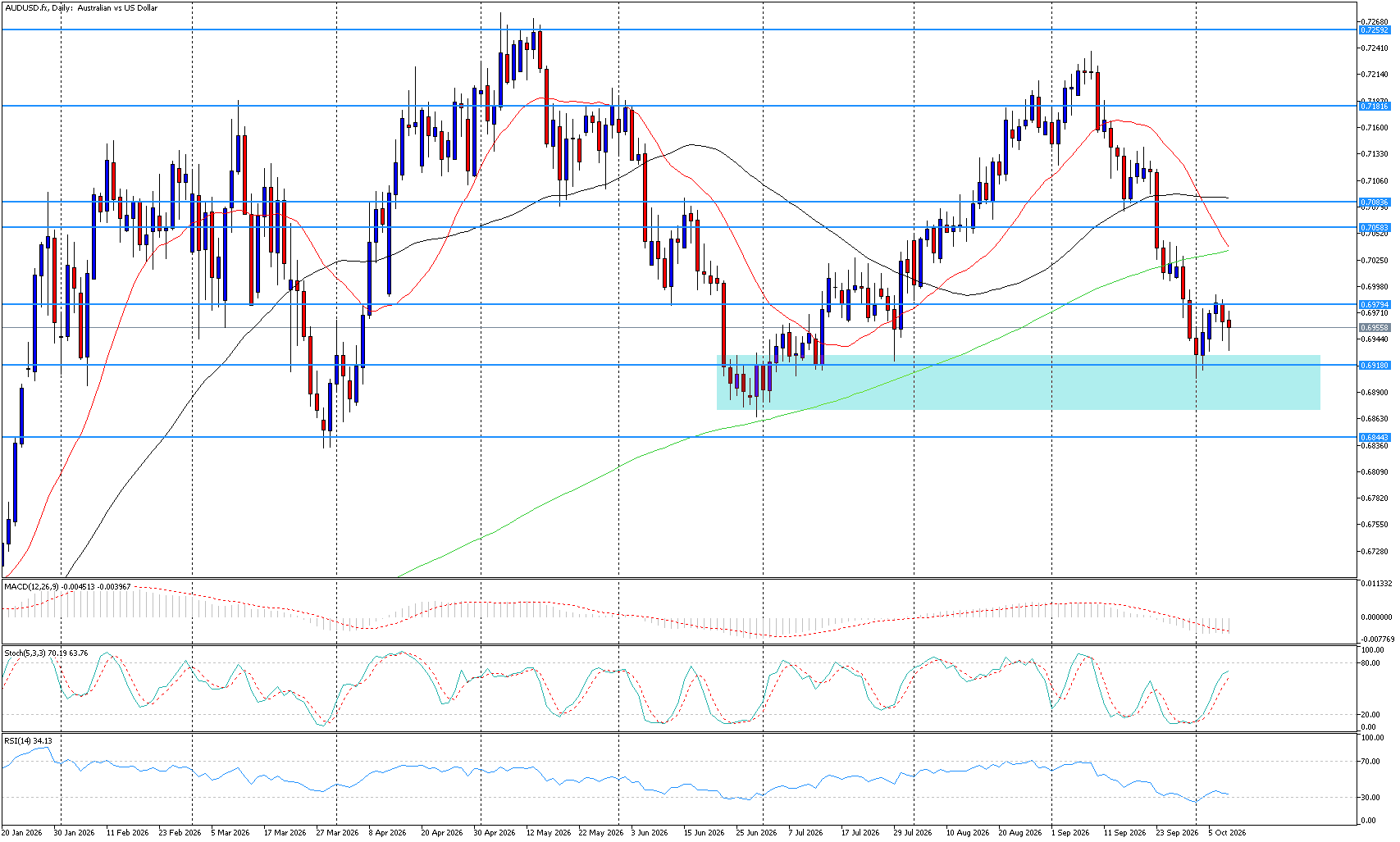
Task: Click the 20 Jan 2026 date label
Action: 22,833
